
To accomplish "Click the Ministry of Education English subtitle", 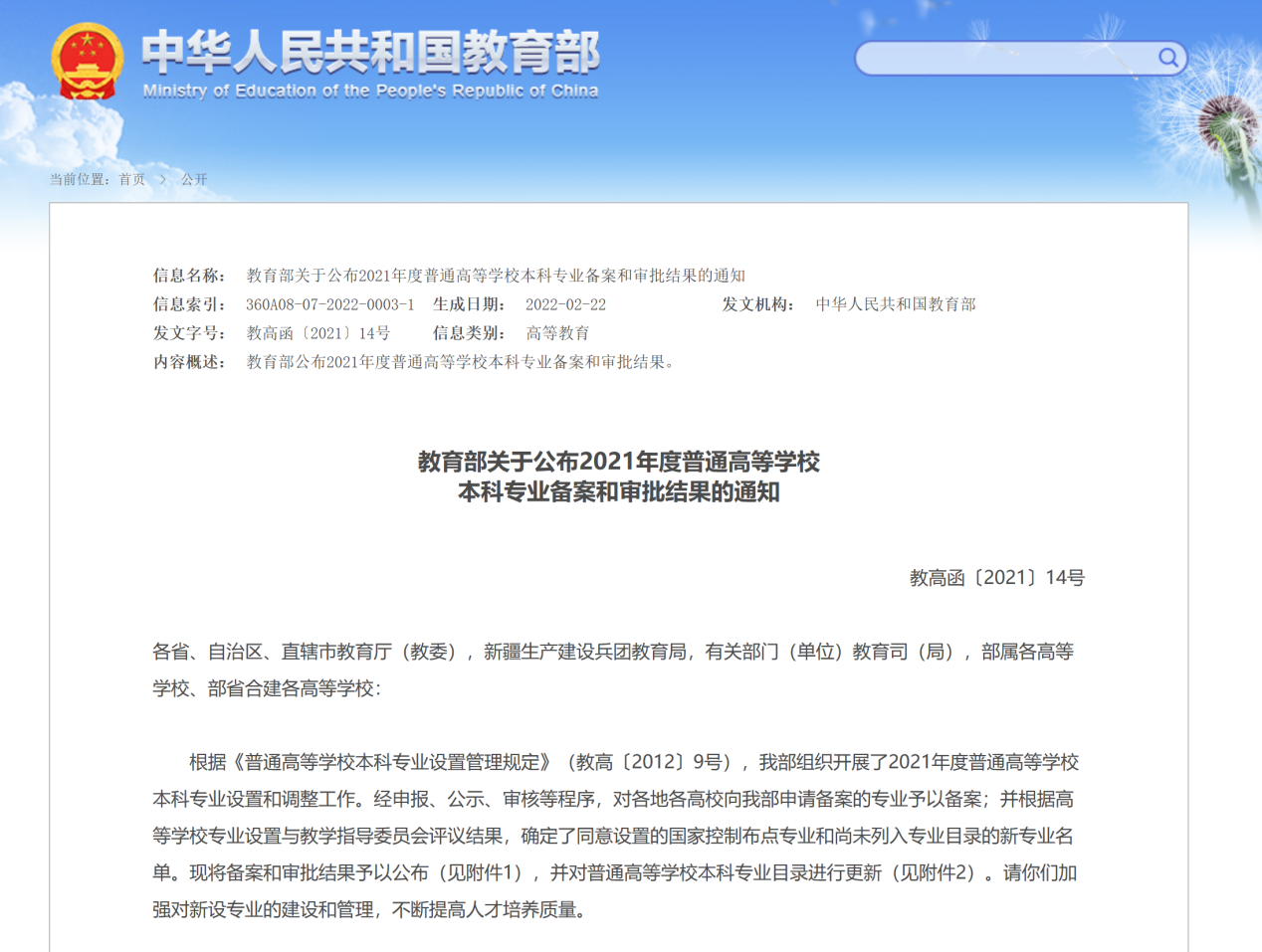I will 370,91.
